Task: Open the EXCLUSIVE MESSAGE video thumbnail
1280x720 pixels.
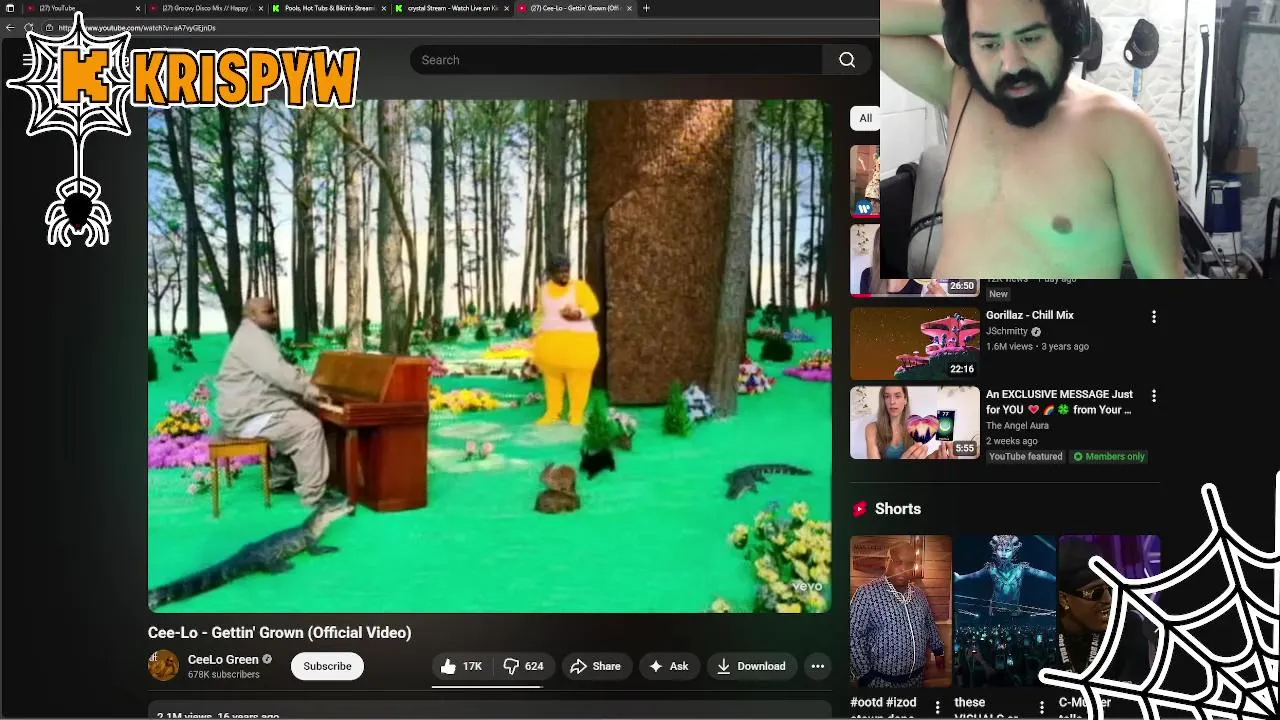Action: pos(915,423)
